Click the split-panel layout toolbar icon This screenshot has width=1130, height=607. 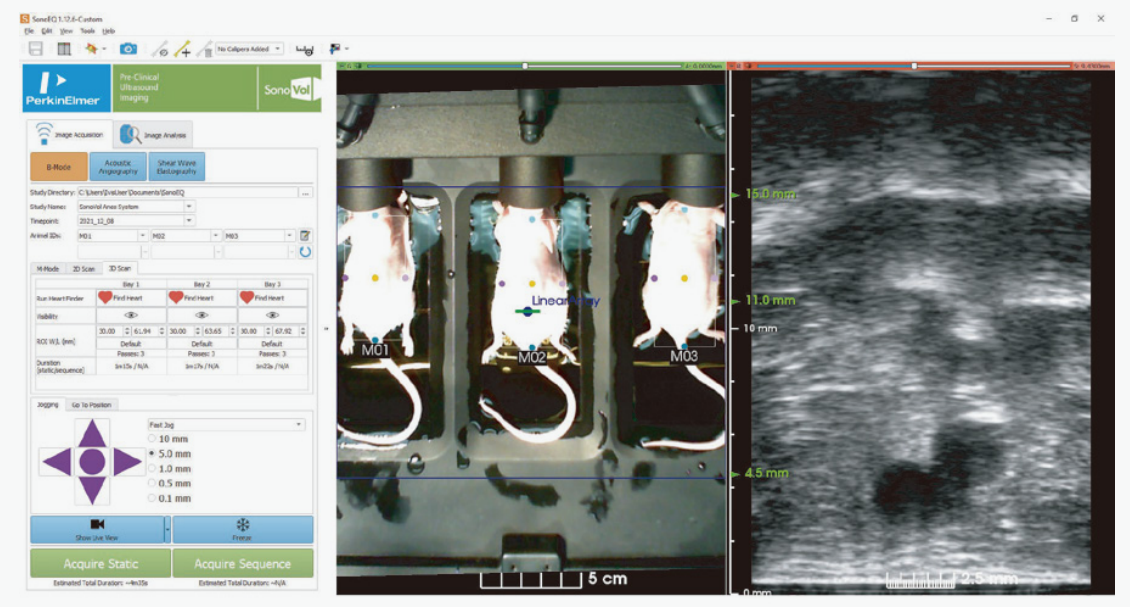point(64,49)
